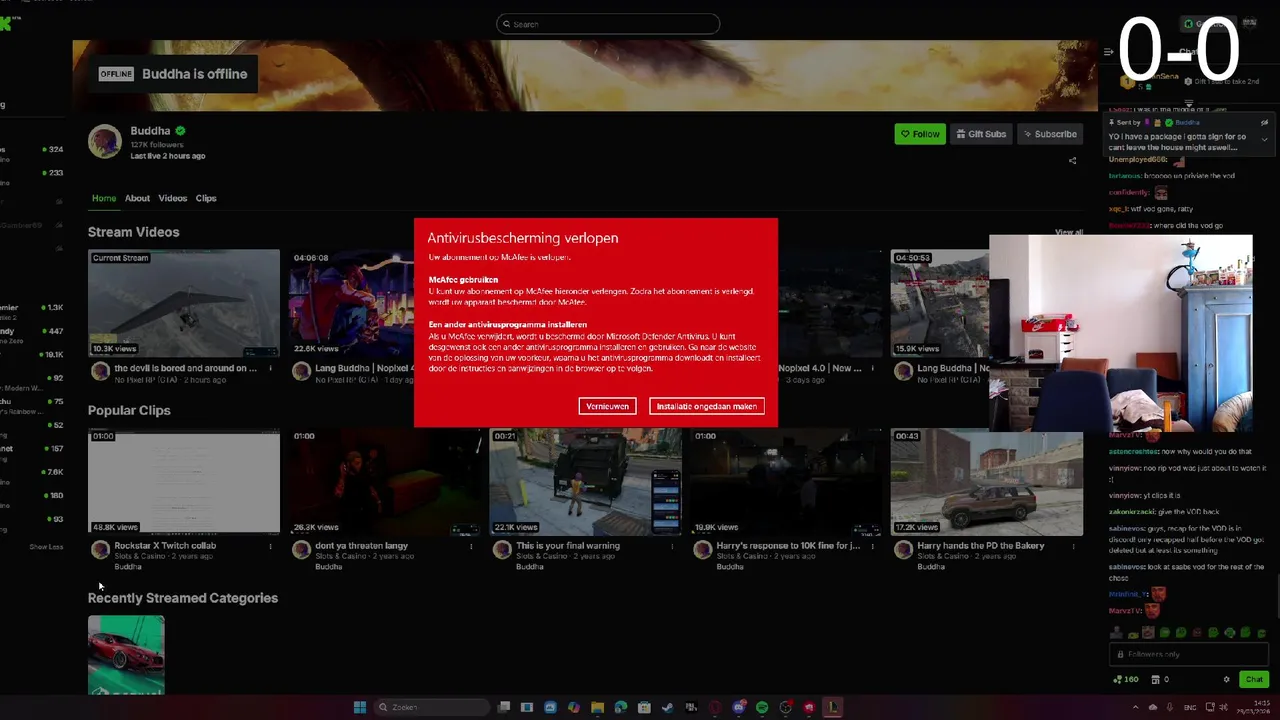
Task: Open Spotify from taskbar
Action: pyautogui.click(x=762, y=707)
